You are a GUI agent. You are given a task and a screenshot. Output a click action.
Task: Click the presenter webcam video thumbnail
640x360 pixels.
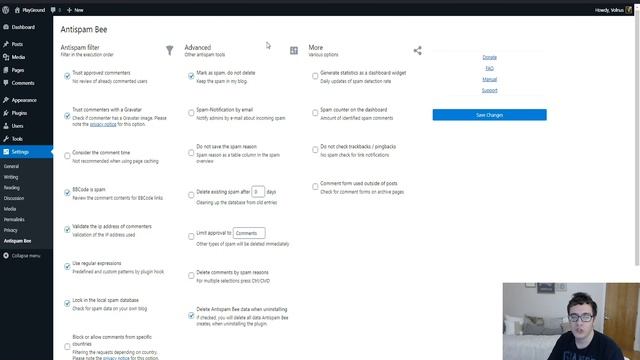click(571, 321)
